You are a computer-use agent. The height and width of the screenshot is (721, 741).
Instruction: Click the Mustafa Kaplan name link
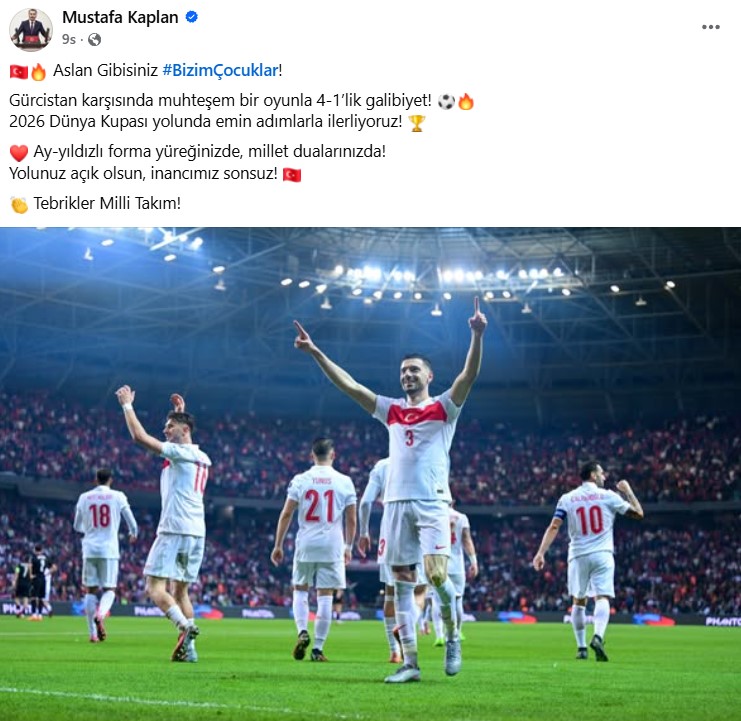(120, 17)
